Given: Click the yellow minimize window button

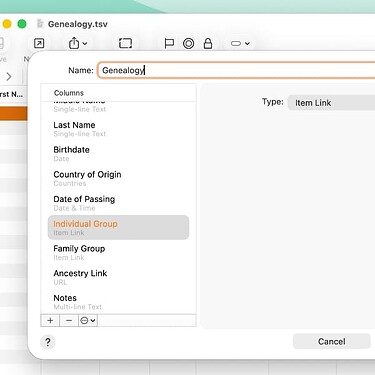Looking at the screenshot, I should pos(7,24).
